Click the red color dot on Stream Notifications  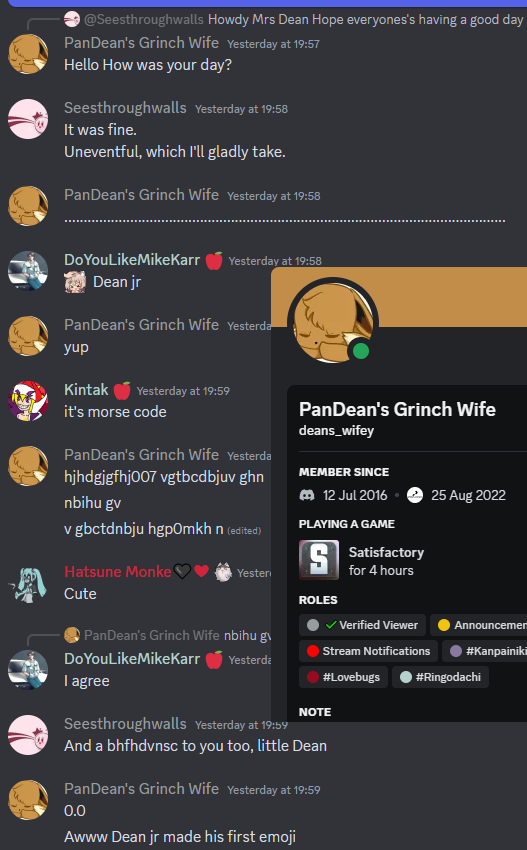coord(312,651)
